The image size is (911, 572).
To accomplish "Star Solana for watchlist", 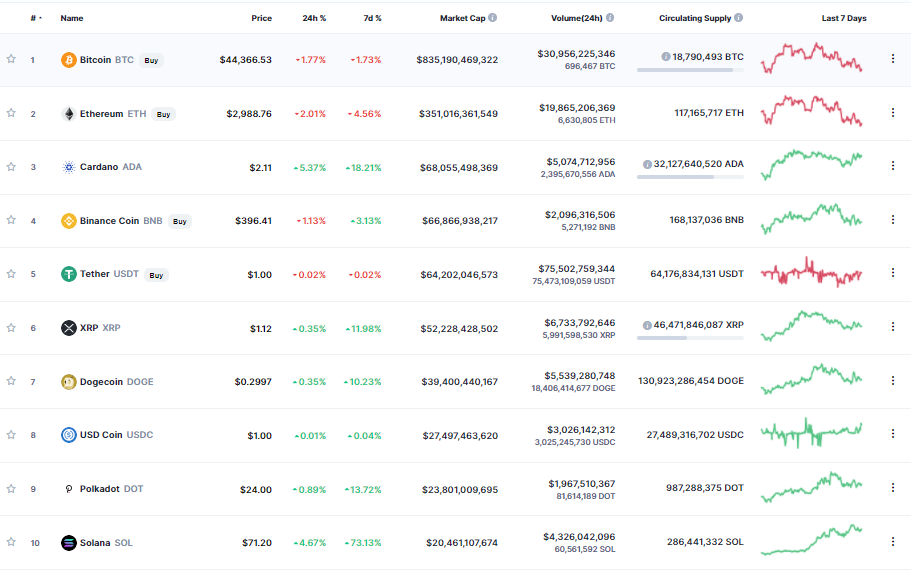I will 11,542.
